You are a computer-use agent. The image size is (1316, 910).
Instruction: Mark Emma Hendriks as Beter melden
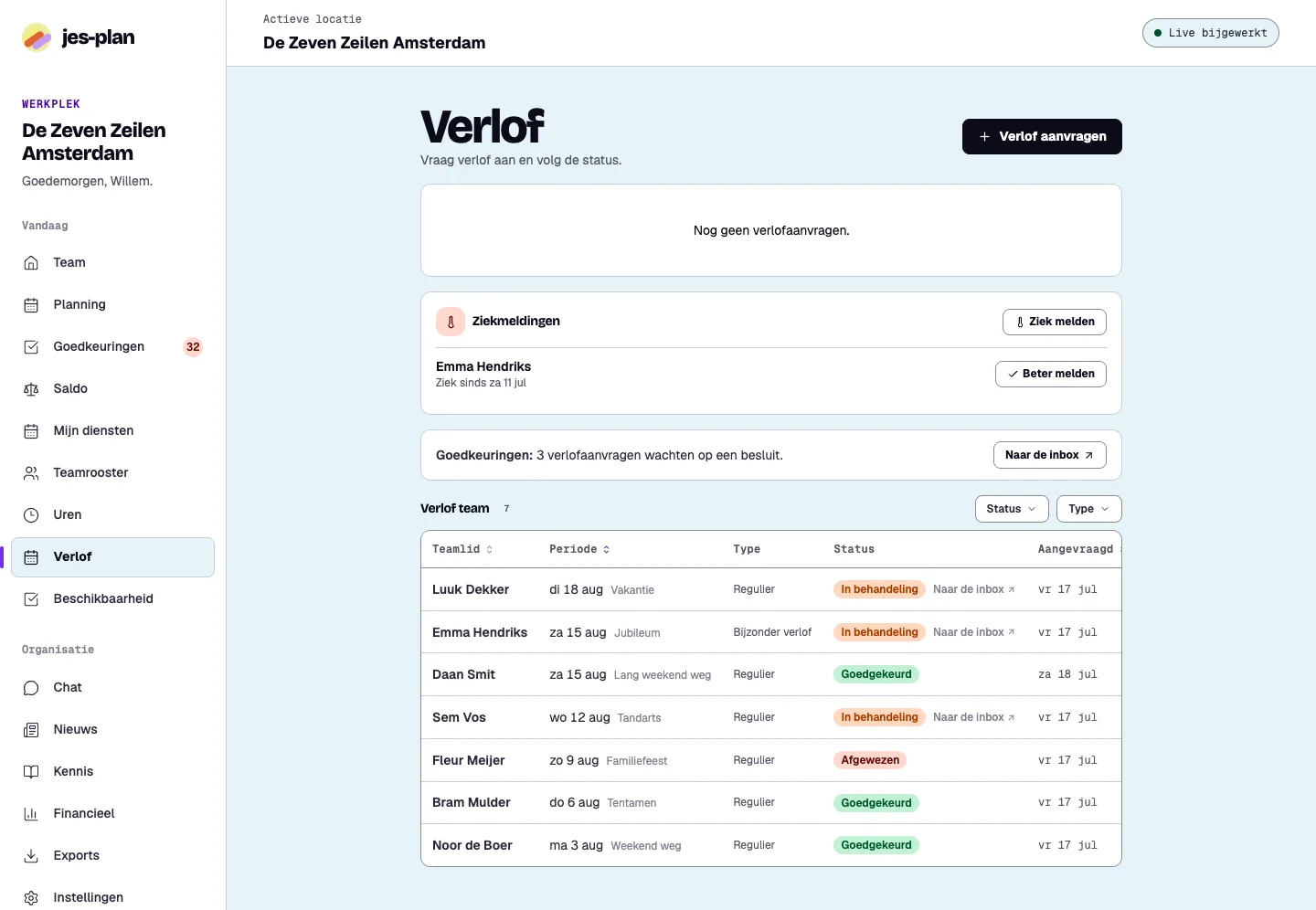pyautogui.click(x=1051, y=374)
